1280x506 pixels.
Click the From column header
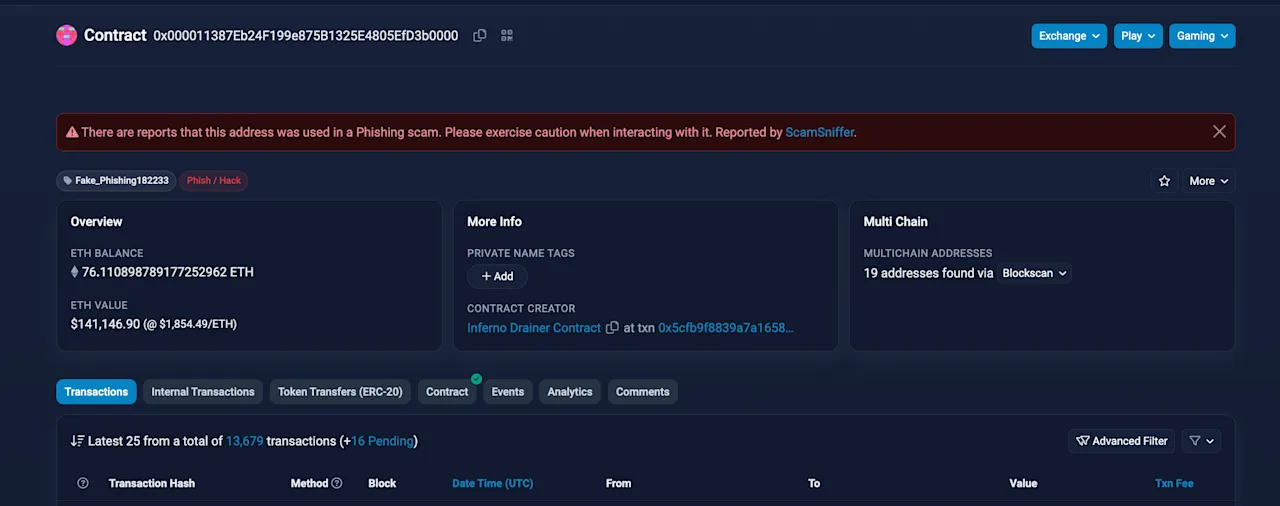[618, 483]
